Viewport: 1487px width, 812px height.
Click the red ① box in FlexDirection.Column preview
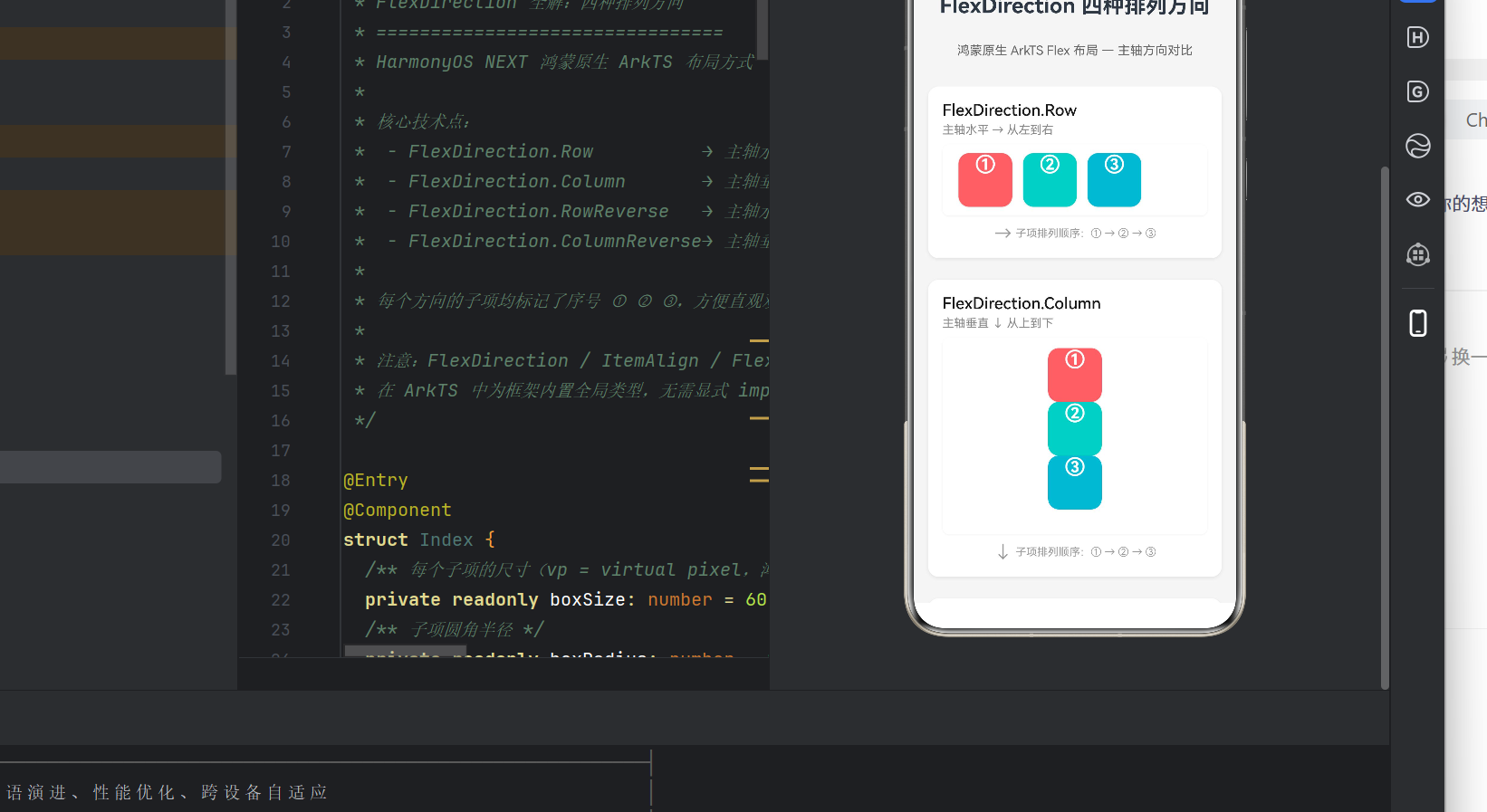(1075, 375)
